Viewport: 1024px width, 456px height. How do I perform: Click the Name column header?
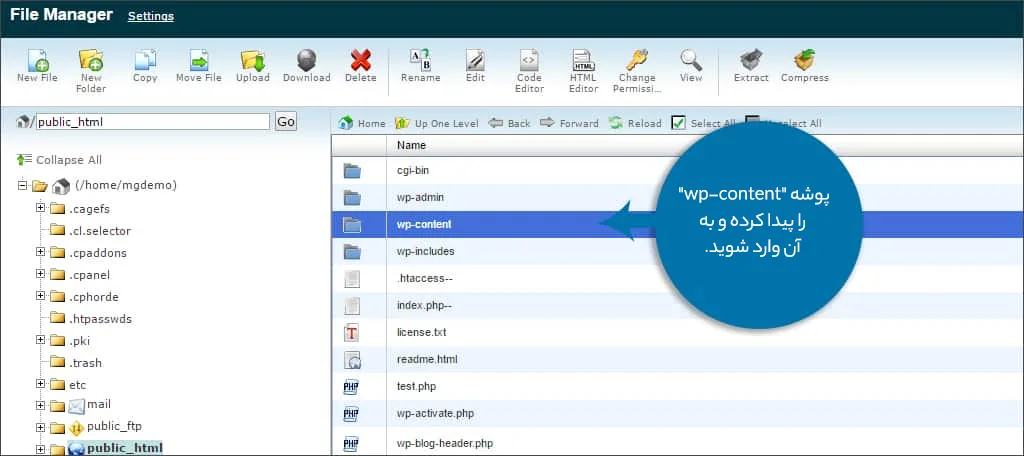411,145
